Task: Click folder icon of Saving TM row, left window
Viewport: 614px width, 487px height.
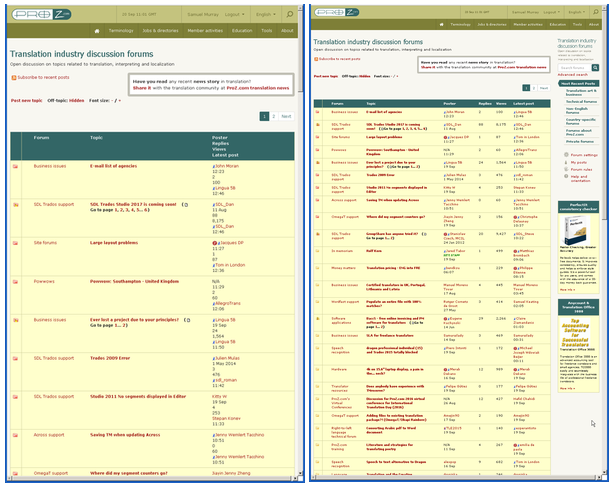Action: tap(16, 435)
